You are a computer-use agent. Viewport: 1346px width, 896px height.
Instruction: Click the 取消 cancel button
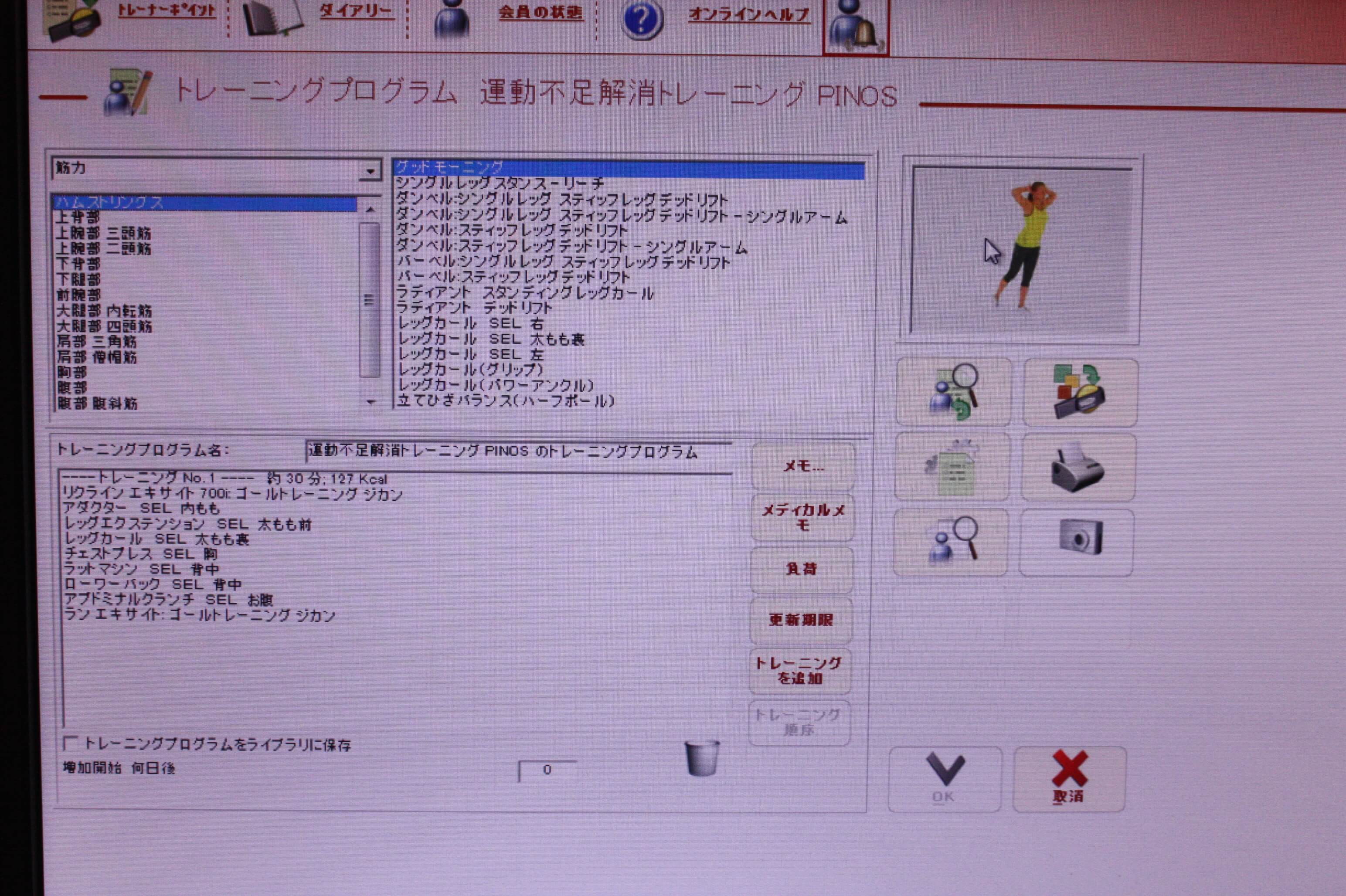coord(1069,778)
